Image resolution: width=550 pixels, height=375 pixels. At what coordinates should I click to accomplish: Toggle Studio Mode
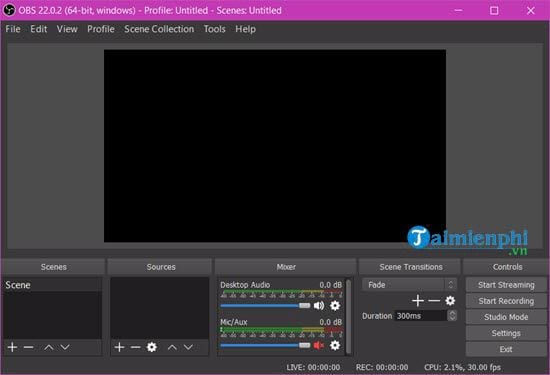pos(506,317)
